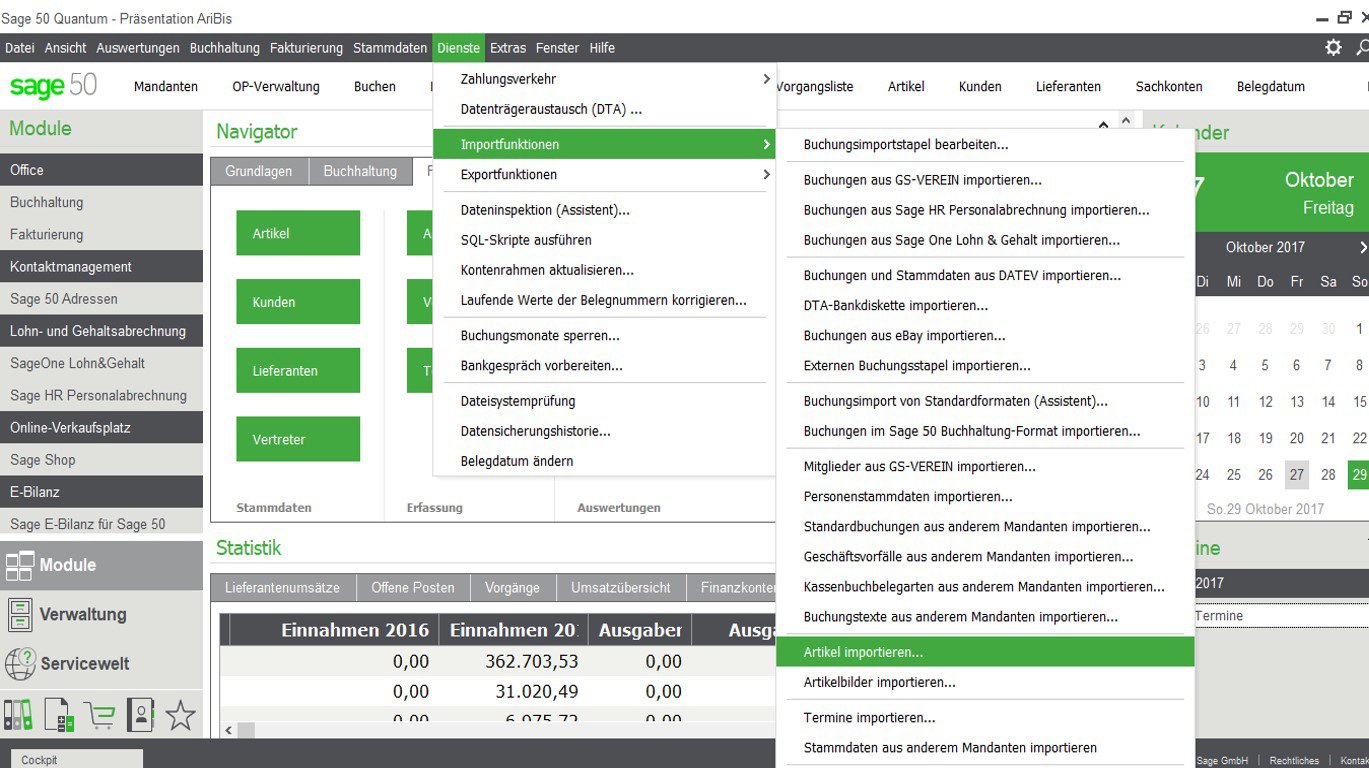Click the Module grid icon
This screenshot has height=768, width=1369.
point(19,565)
